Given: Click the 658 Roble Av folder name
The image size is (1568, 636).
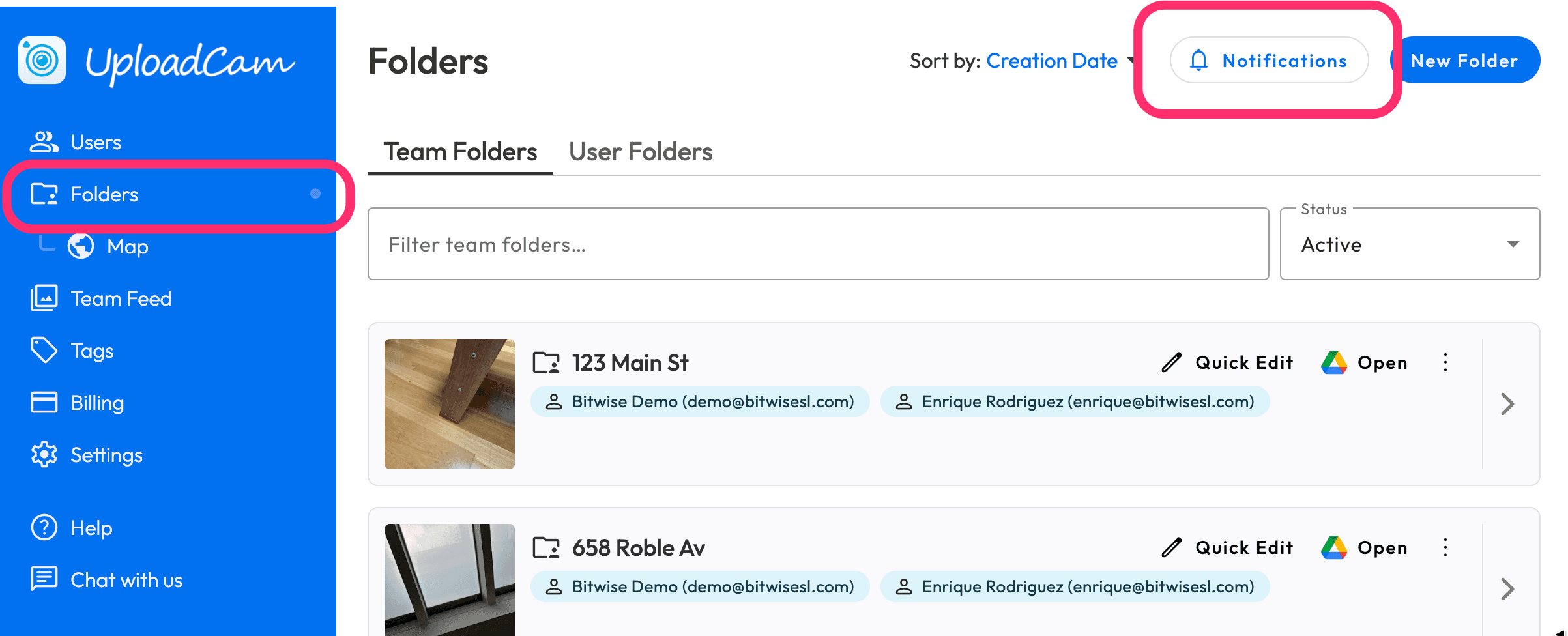Looking at the screenshot, I should [639, 548].
